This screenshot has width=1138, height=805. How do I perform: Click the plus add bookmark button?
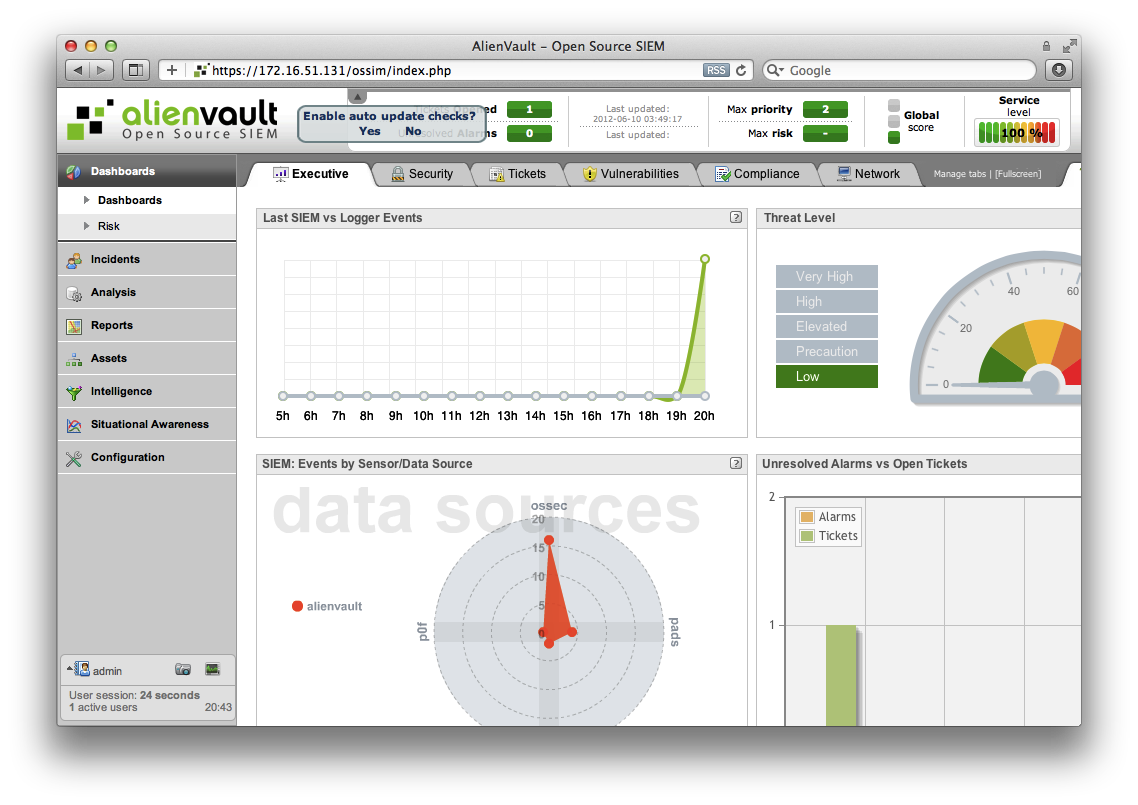click(171, 70)
